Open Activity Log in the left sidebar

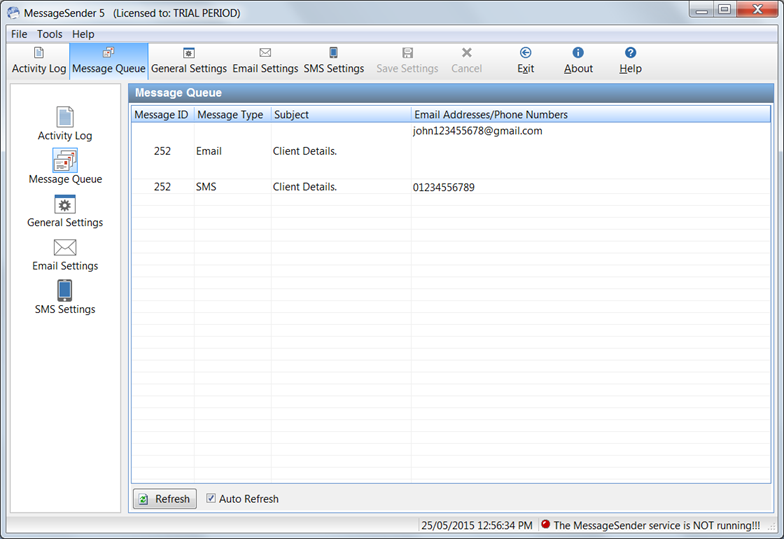tap(65, 124)
